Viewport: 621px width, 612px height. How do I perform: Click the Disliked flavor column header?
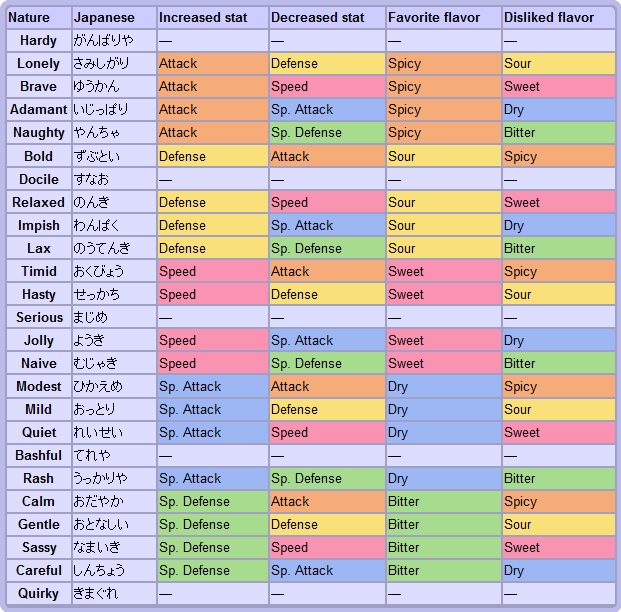[x=558, y=18]
